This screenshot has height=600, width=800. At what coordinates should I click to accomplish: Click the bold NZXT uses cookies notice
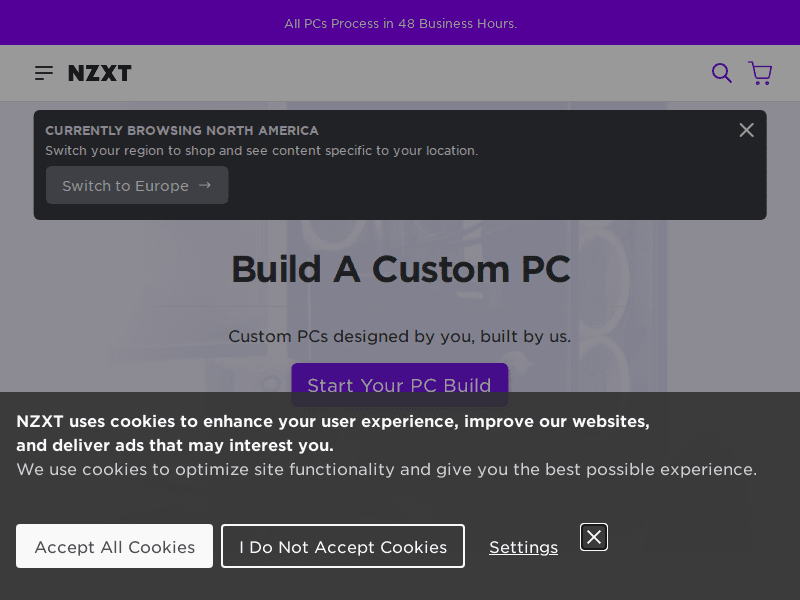point(333,432)
